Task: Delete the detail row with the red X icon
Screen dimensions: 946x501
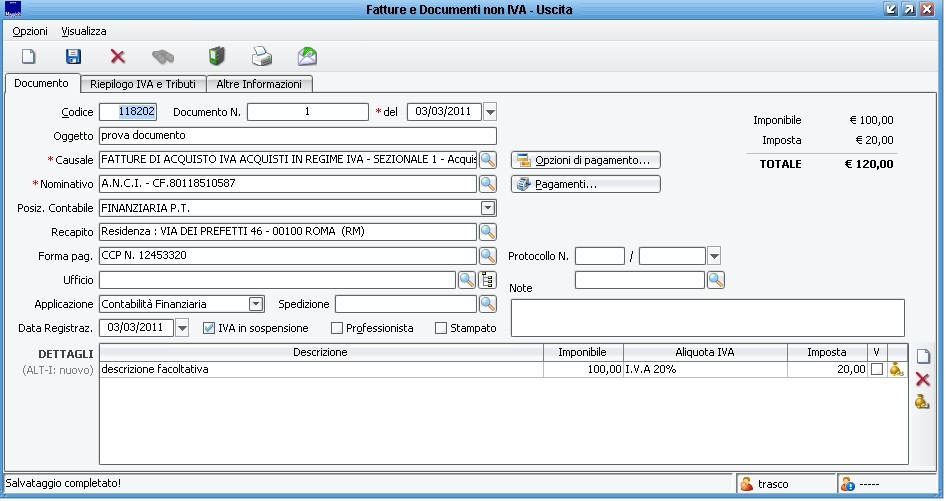Action: point(922,379)
